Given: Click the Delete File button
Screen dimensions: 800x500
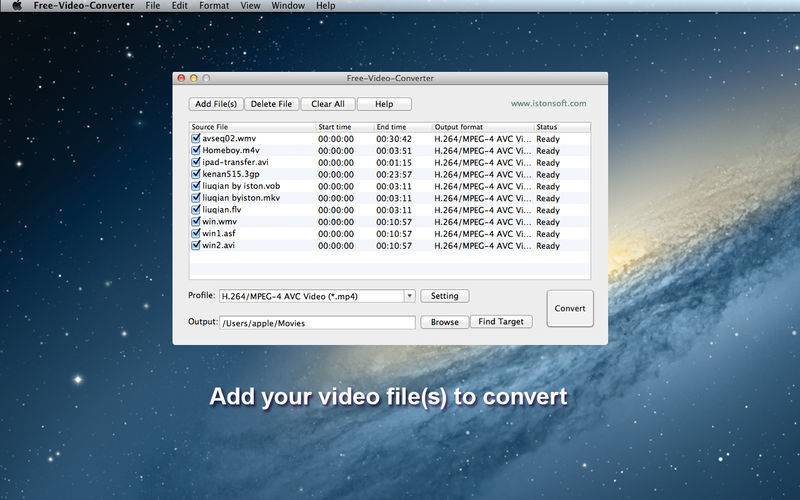Looking at the screenshot, I should (271, 104).
